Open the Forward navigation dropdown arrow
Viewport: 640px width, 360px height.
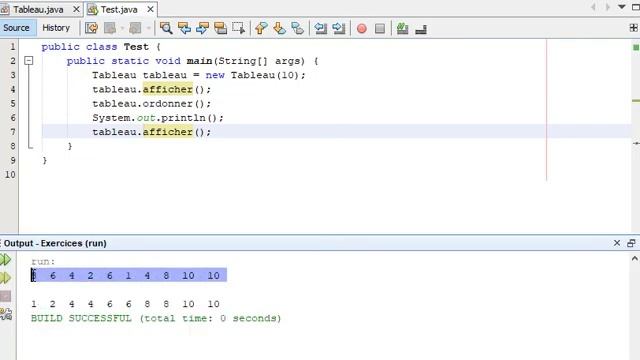pyautogui.click(x=148, y=28)
